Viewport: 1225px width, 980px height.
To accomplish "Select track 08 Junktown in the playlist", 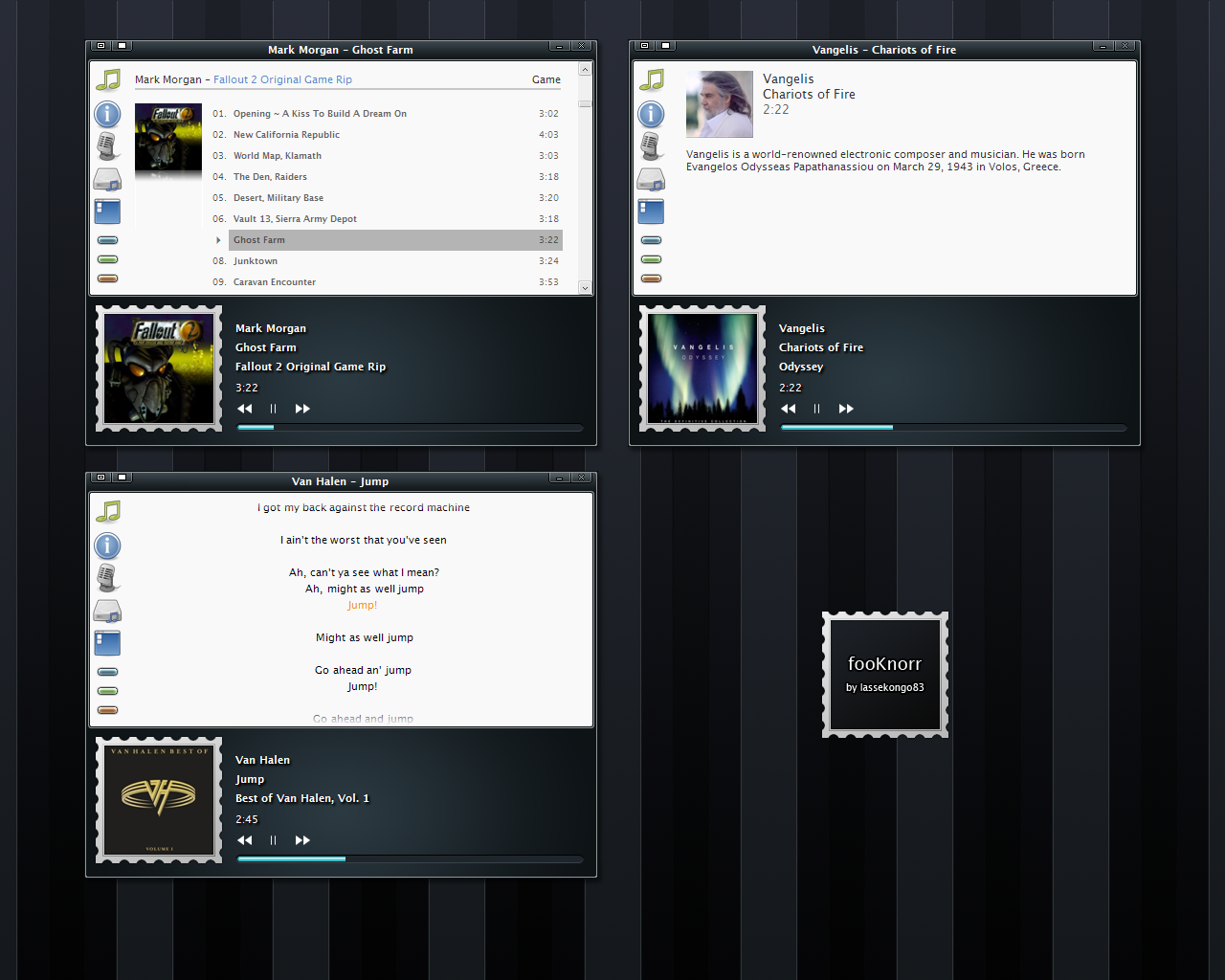I will (256, 261).
